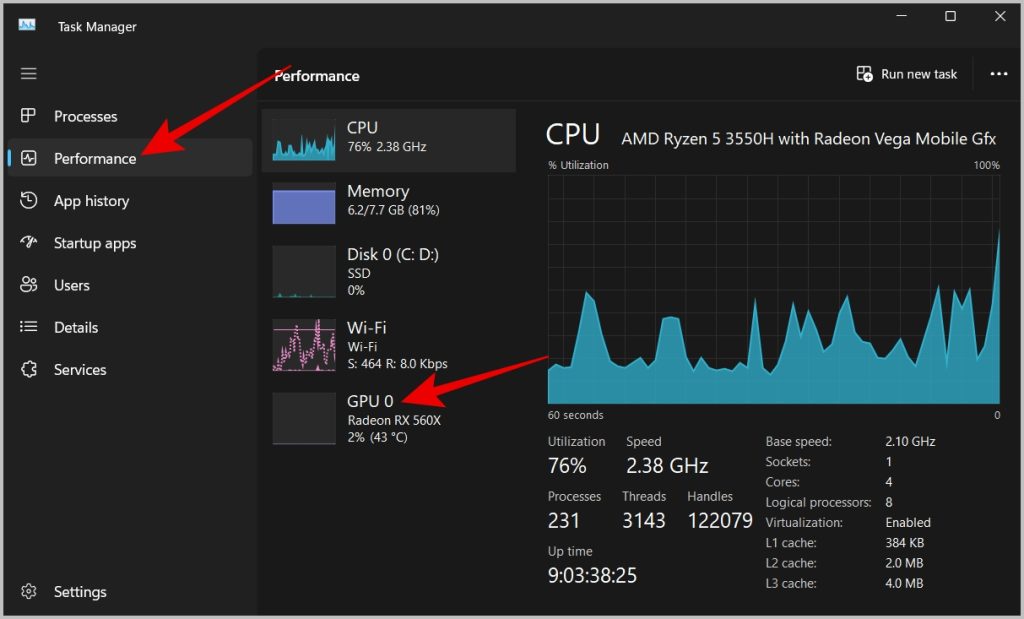Open Services via puzzle icon
1024x619 pixels.
28,369
